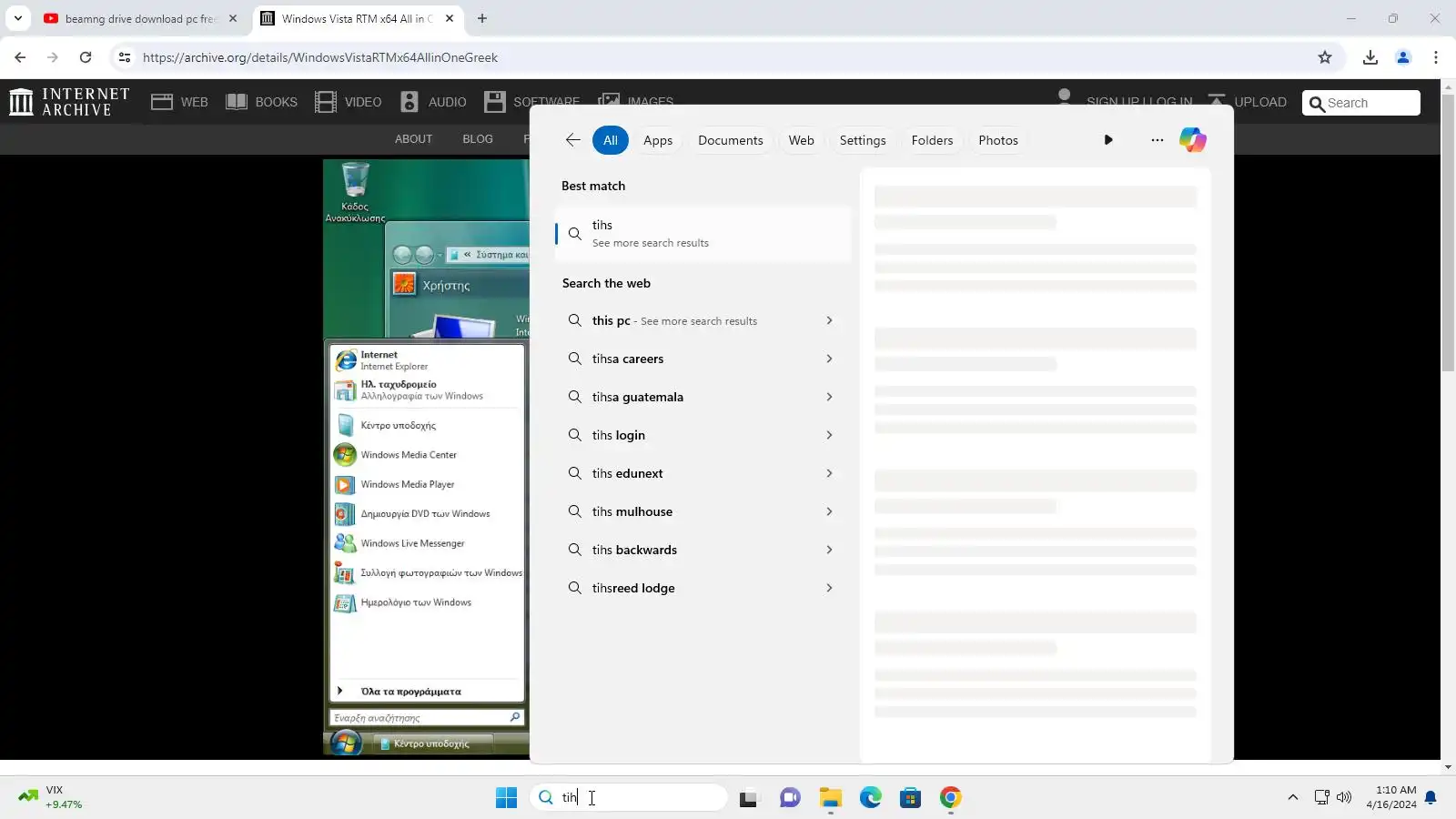The height and width of the screenshot is (819, 1456).
Task: Click the Internet Archive logo
Action: 69,102
